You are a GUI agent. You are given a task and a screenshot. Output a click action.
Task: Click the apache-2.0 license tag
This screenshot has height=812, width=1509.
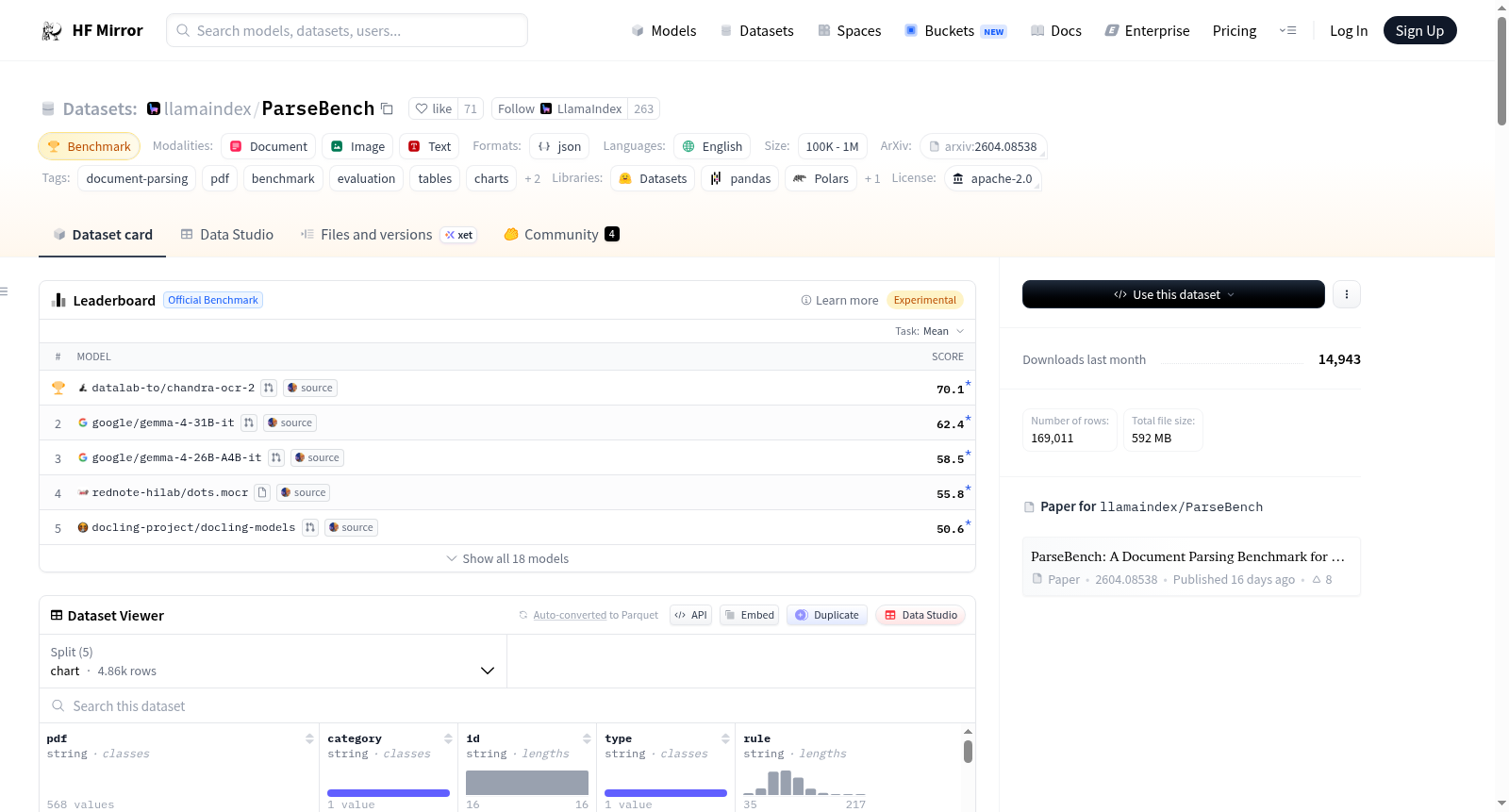[x=992, y=178]
